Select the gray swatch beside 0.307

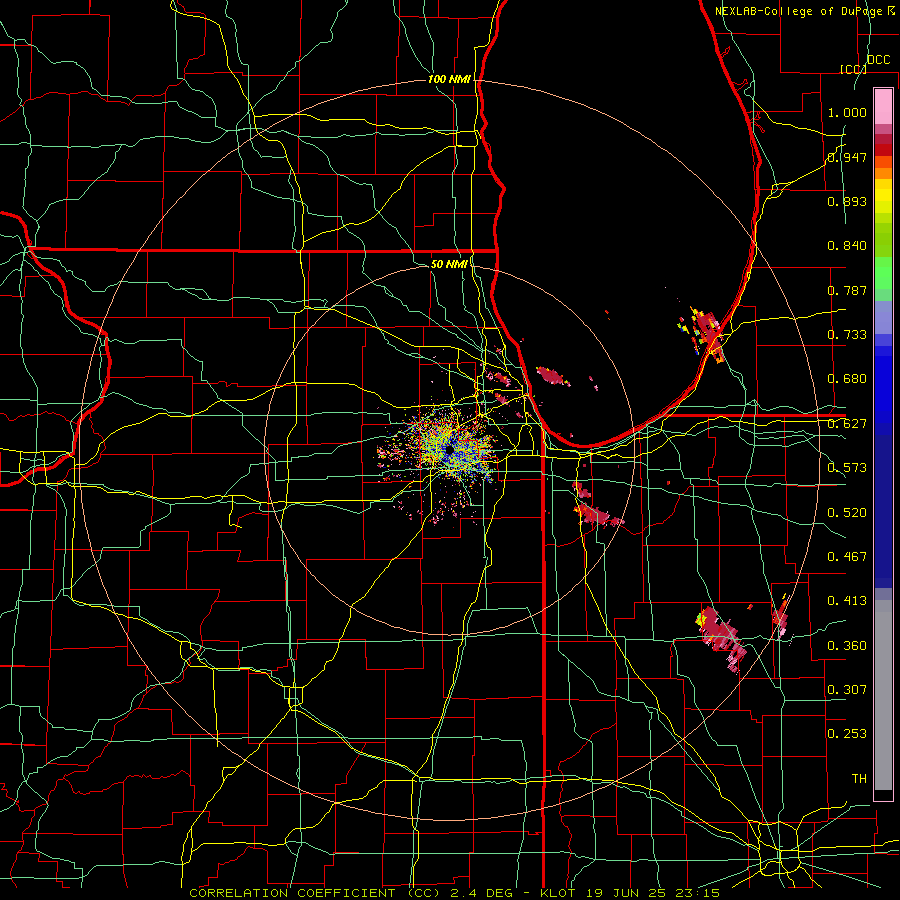click(x=883, y=695)
